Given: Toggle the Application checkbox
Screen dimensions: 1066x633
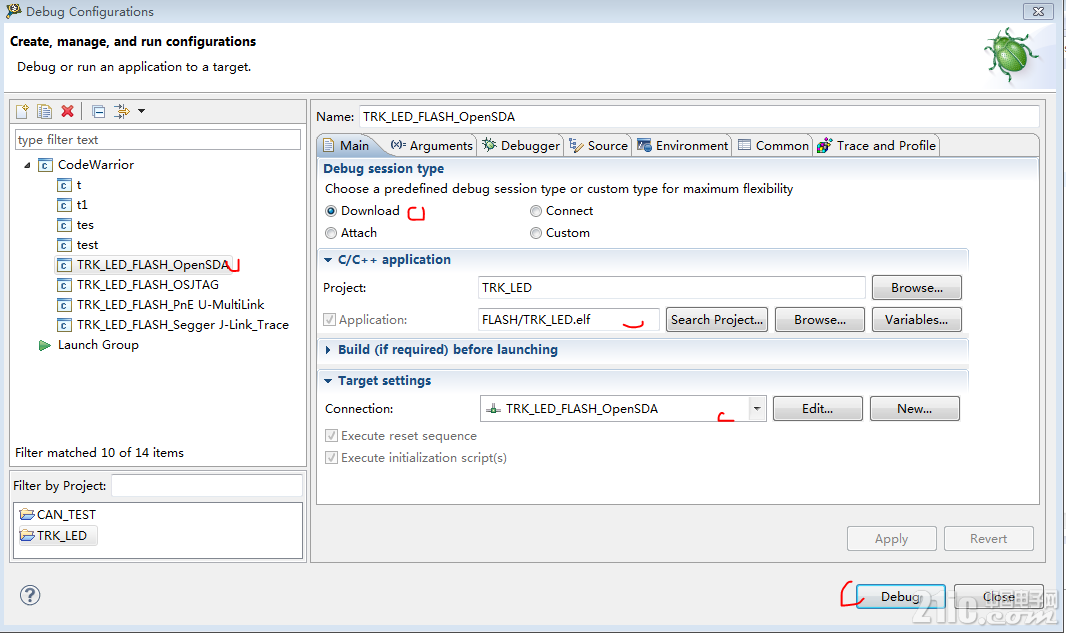Looking at the screenshot, I should coord(330,320).
